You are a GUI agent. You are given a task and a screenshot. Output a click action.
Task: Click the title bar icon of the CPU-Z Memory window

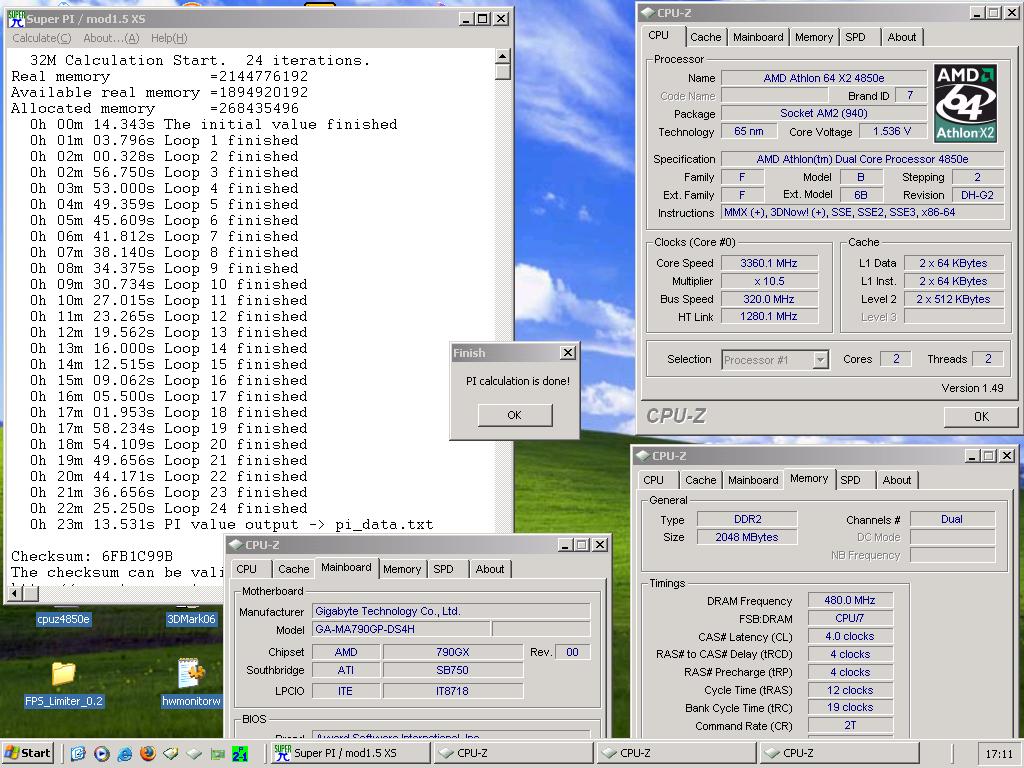tap(643, 456)
